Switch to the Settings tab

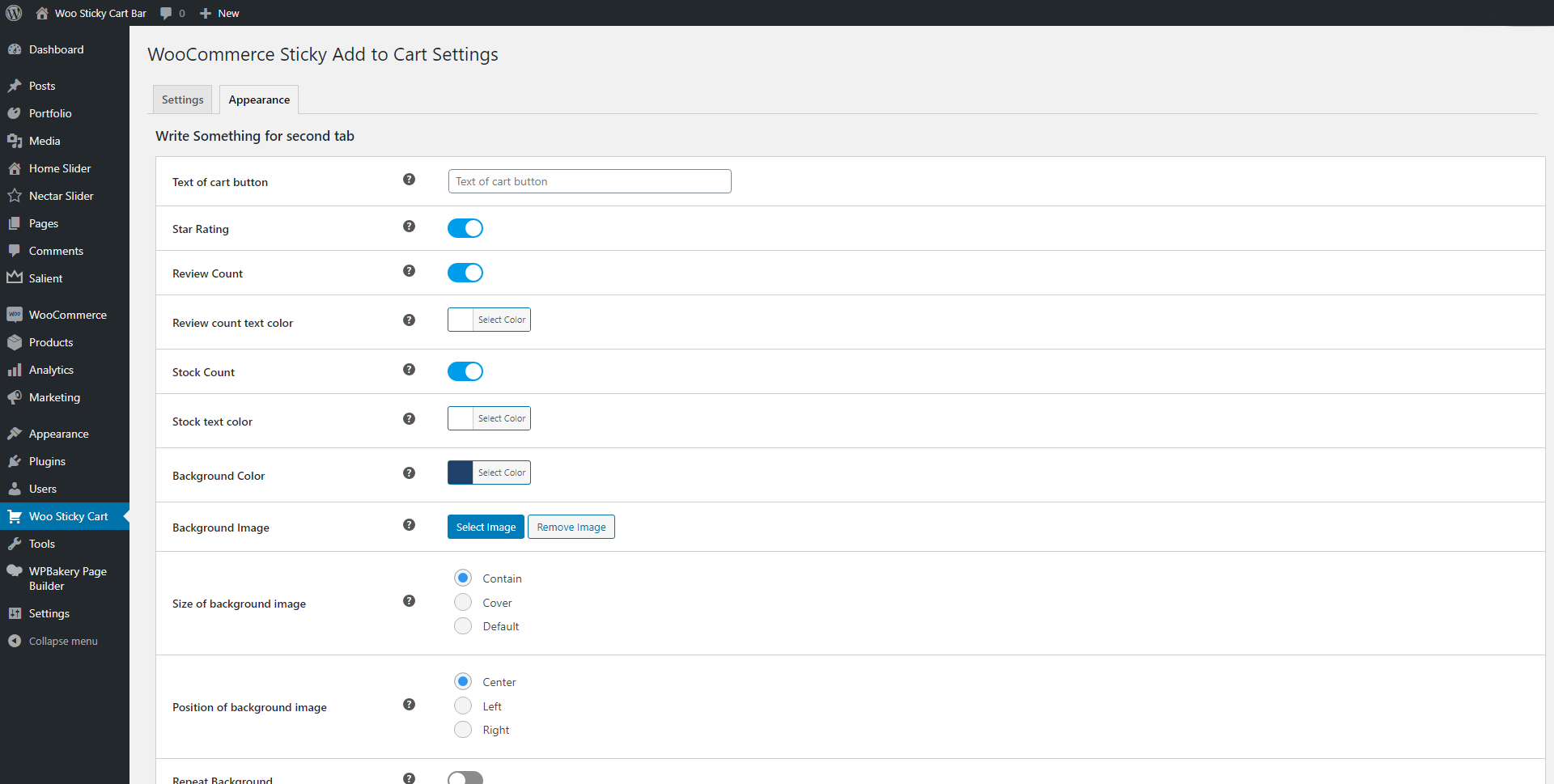tap(182, 100)
